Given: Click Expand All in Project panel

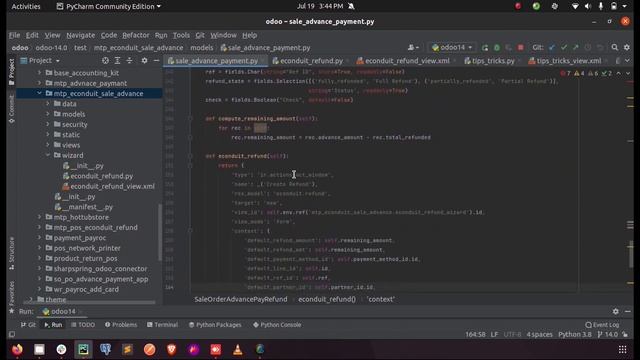Looking at the screenshot, I should pos(118,60).
